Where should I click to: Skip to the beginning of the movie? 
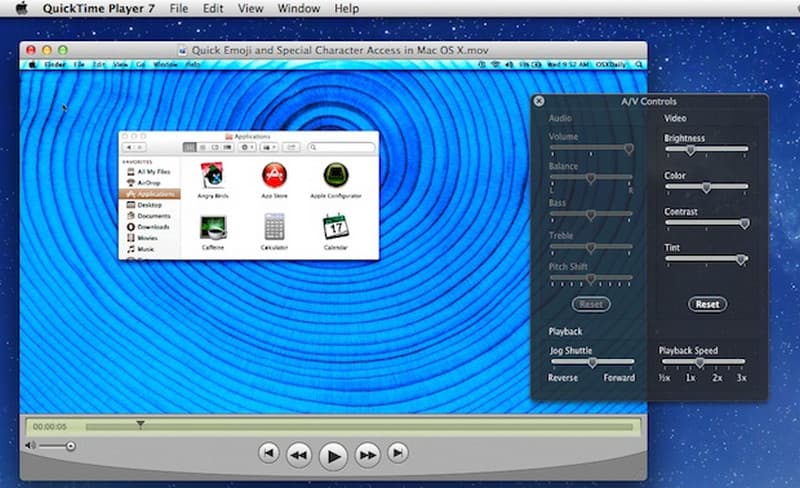click(x=268, y=454)
